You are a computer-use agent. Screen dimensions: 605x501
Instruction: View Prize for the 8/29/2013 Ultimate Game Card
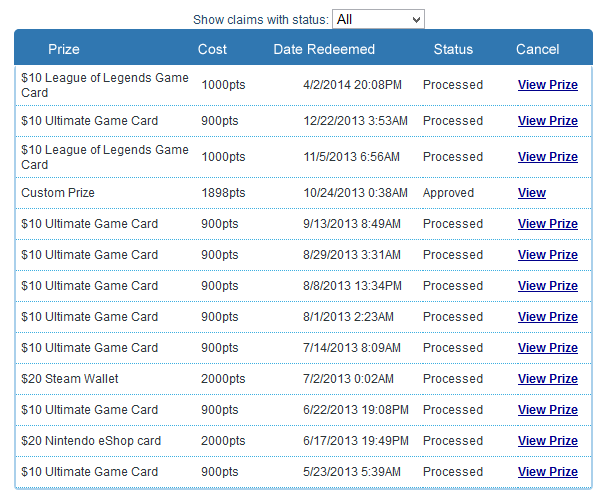(548, 255)
